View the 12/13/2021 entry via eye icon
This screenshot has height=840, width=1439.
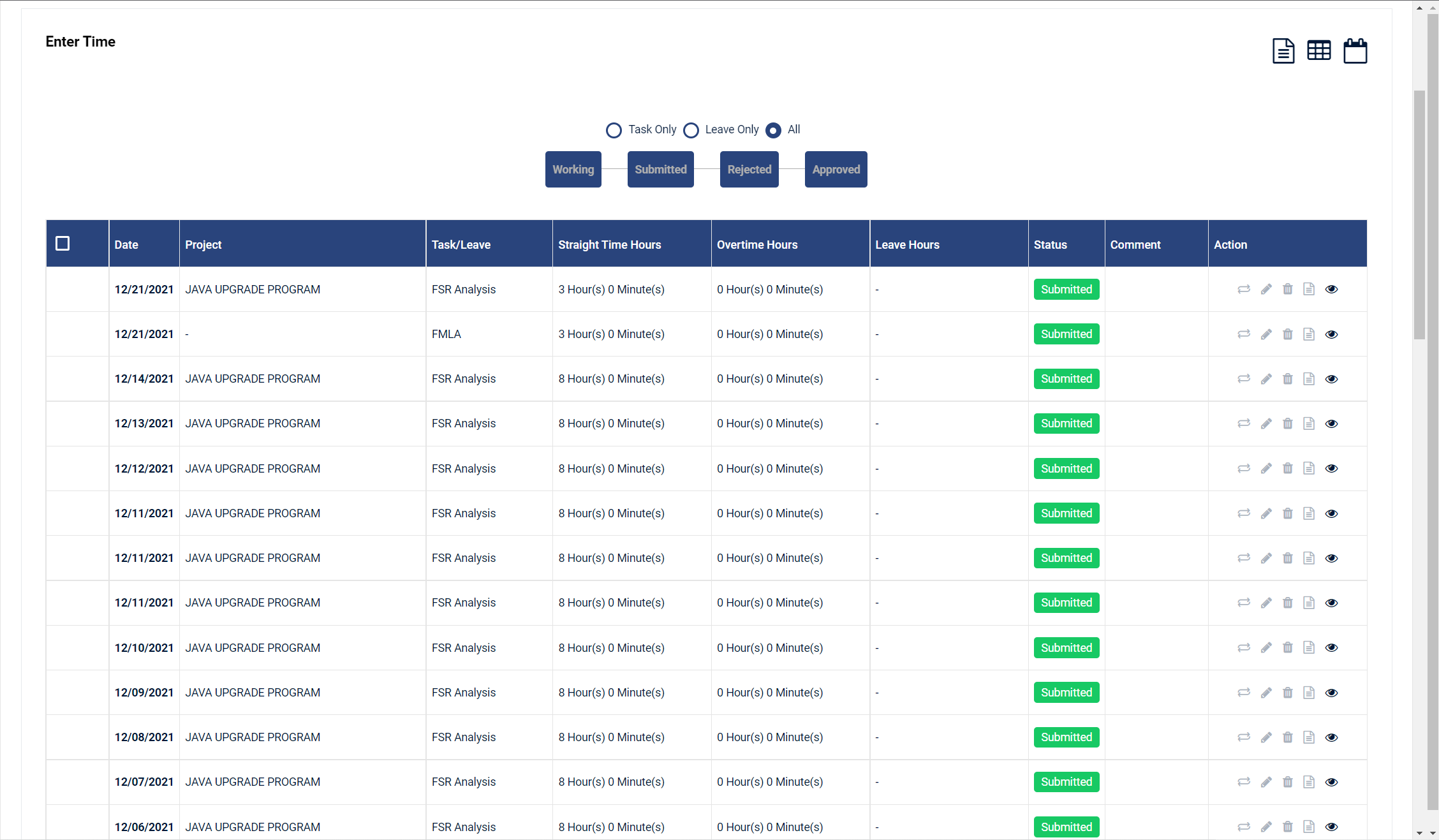[x=1331, y=424]
